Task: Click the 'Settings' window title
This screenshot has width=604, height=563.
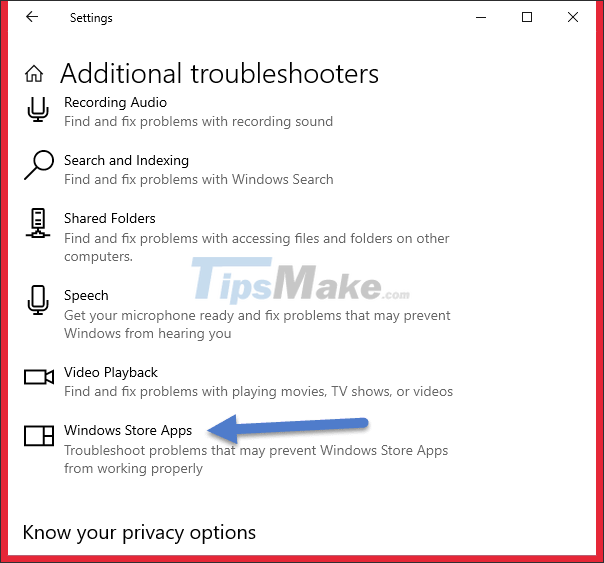Action: (91, 18)
